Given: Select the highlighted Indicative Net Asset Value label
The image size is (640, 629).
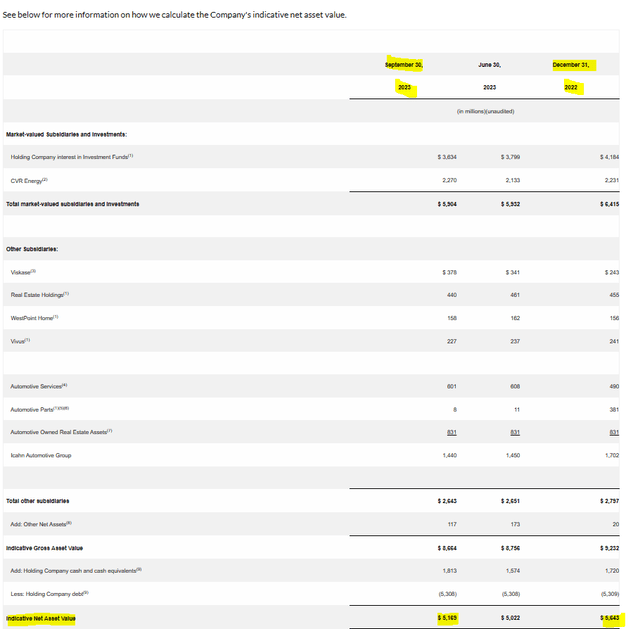Looking at the screenshot, I should pyautogui.click(x=41, y=618).
